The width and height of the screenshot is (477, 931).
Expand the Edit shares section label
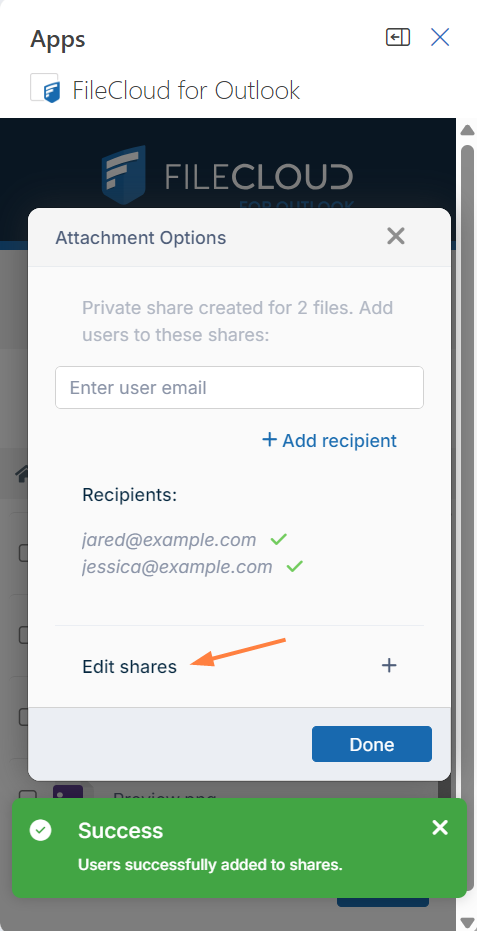click(129, 666)
